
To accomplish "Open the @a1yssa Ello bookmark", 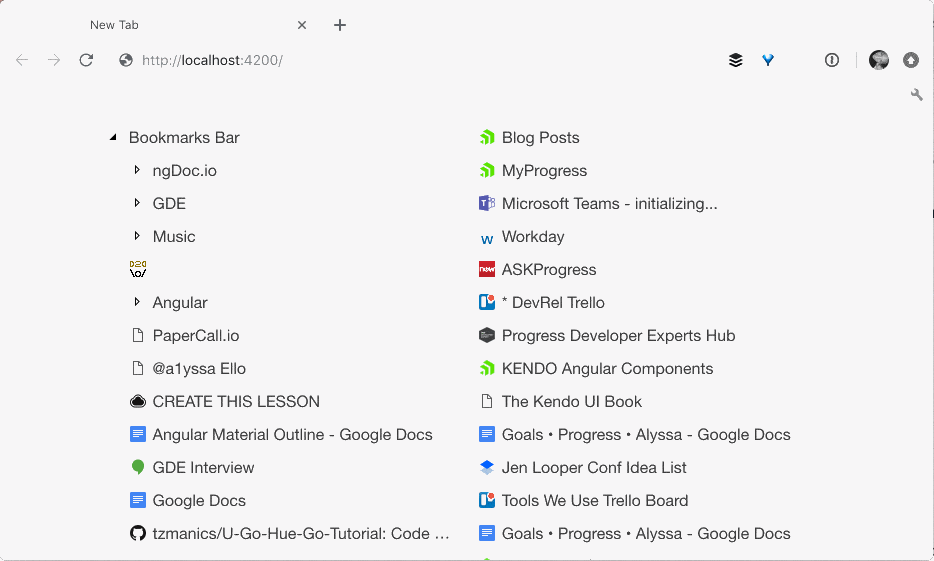I will tap(199, 369).
